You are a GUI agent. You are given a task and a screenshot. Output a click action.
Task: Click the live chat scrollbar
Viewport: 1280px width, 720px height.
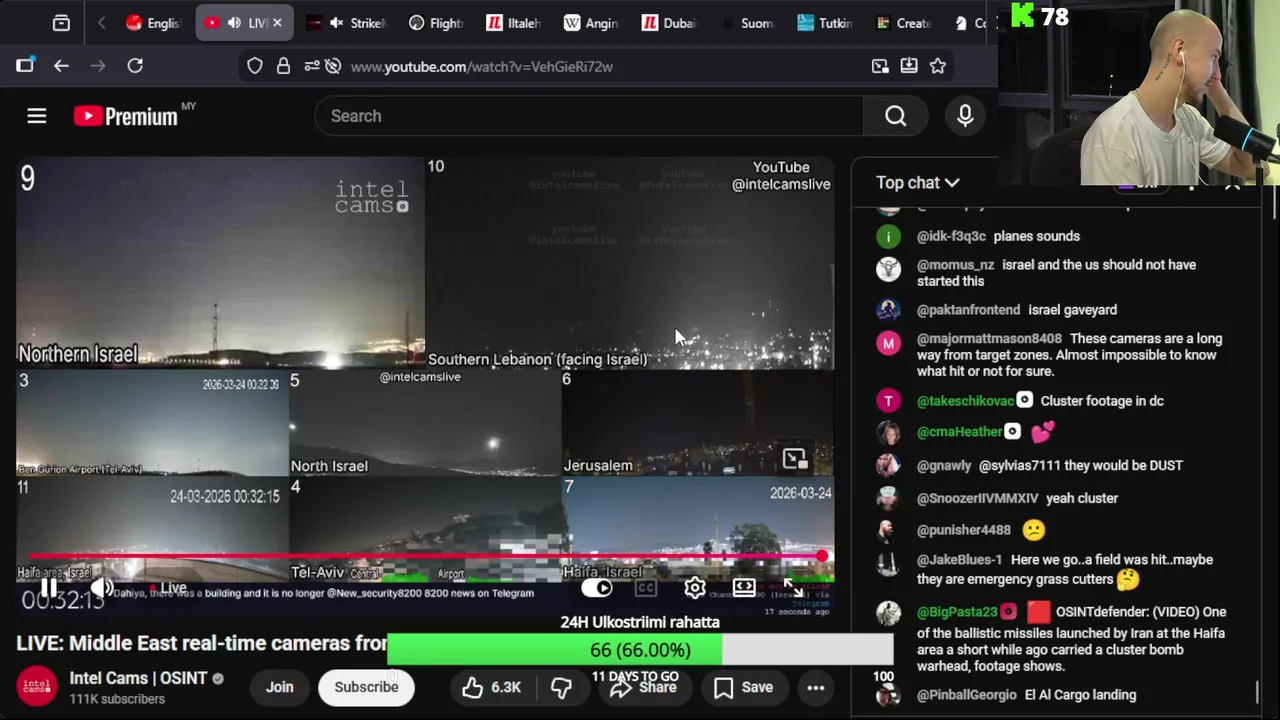tap(1257, 693)
